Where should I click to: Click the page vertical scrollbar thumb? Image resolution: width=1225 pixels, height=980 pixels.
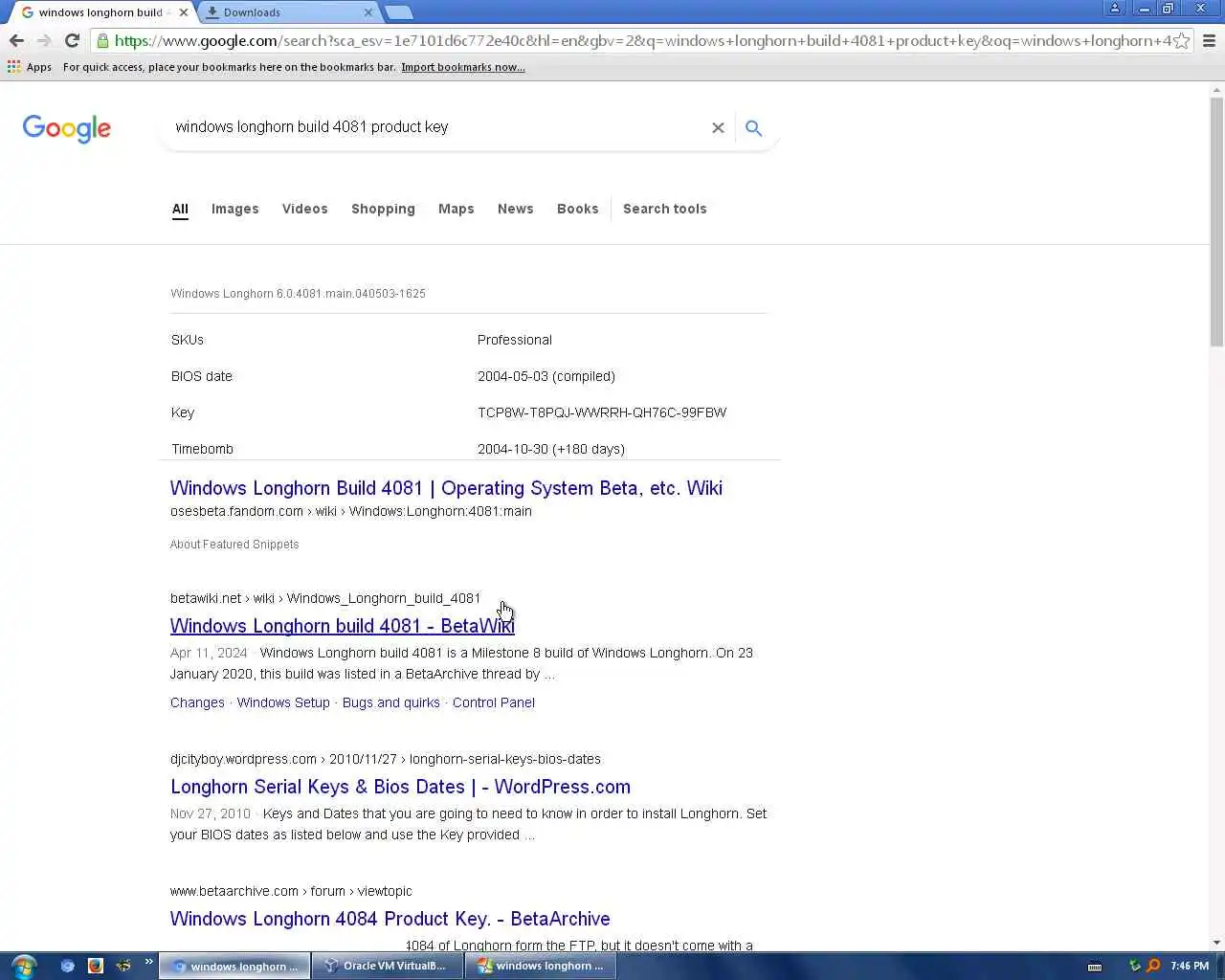1216,221
